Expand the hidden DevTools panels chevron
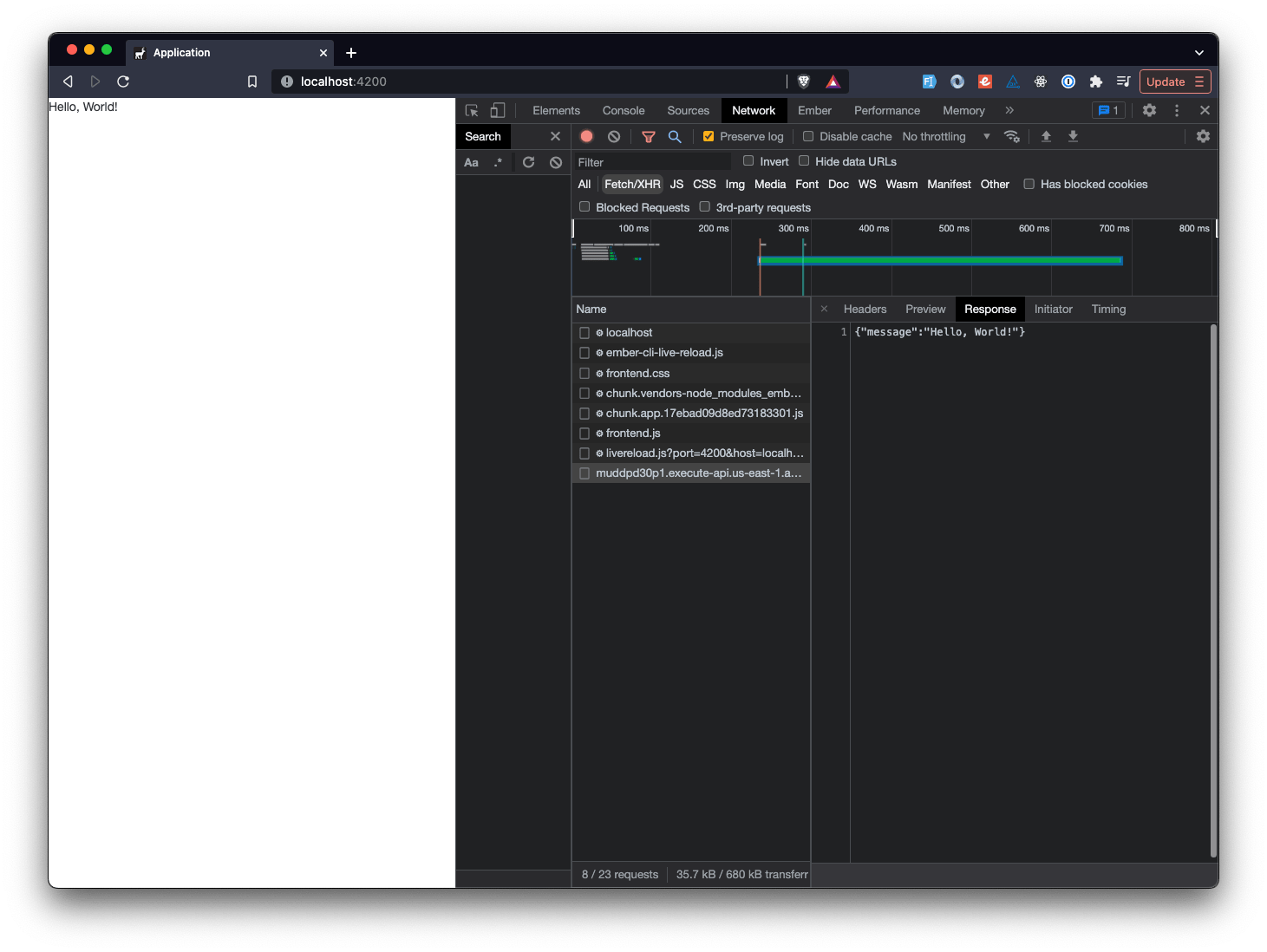This screenshot has height=952, width=1267. coord(1009,110)
